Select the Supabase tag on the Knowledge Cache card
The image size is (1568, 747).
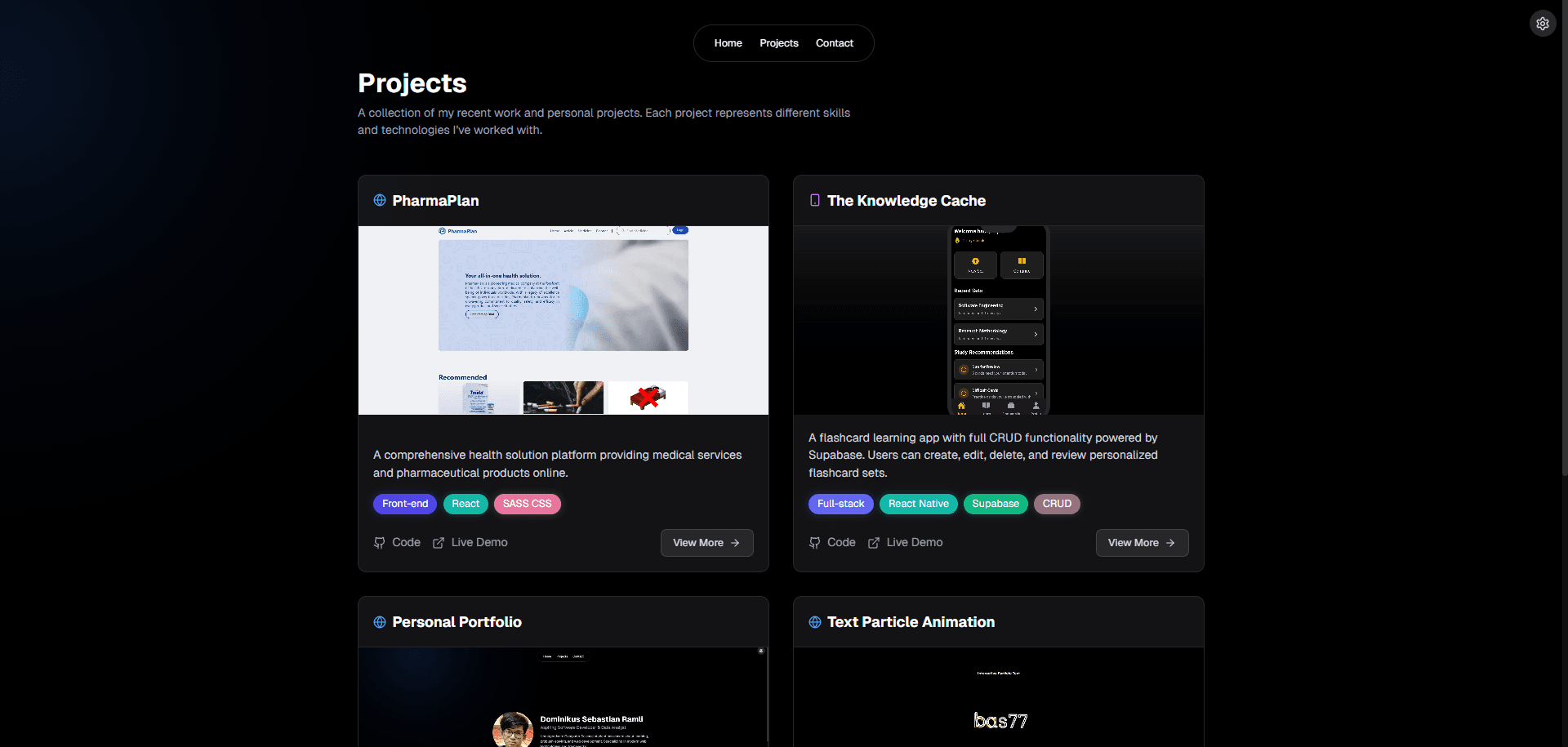tap(996, 504)
